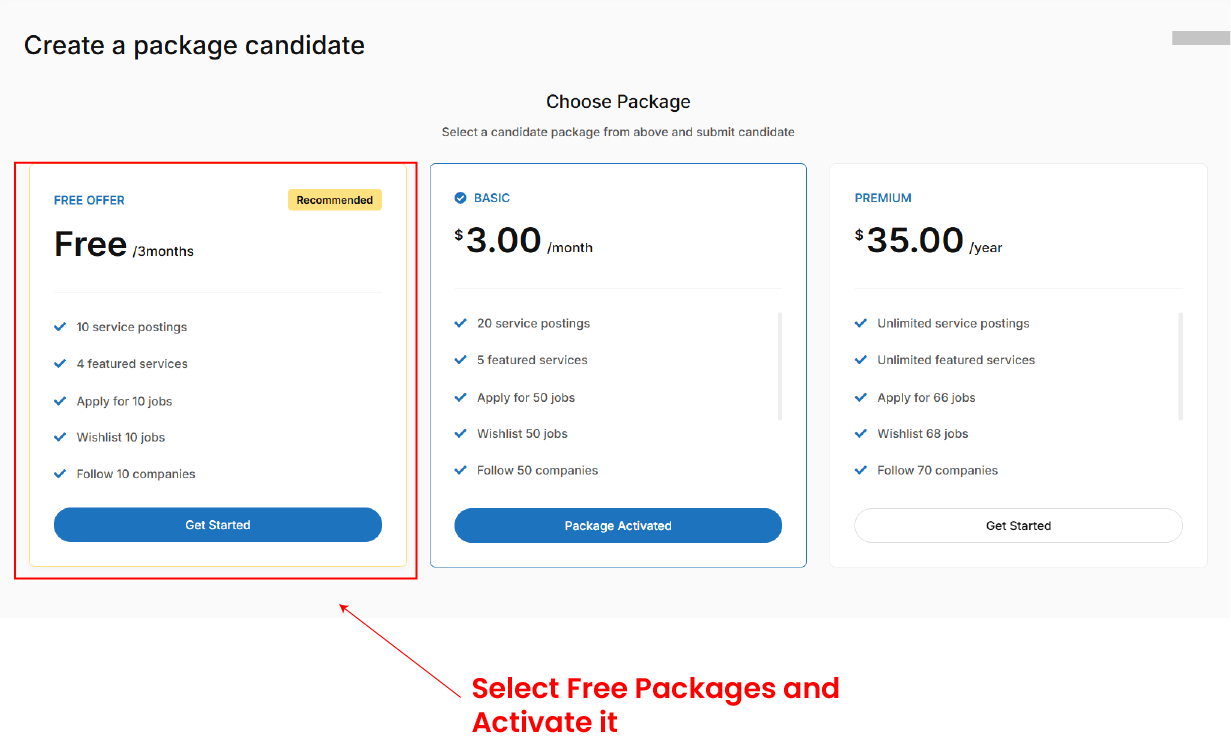Click the checkmark beside Wishlist 68 jobs

[861, 434]
